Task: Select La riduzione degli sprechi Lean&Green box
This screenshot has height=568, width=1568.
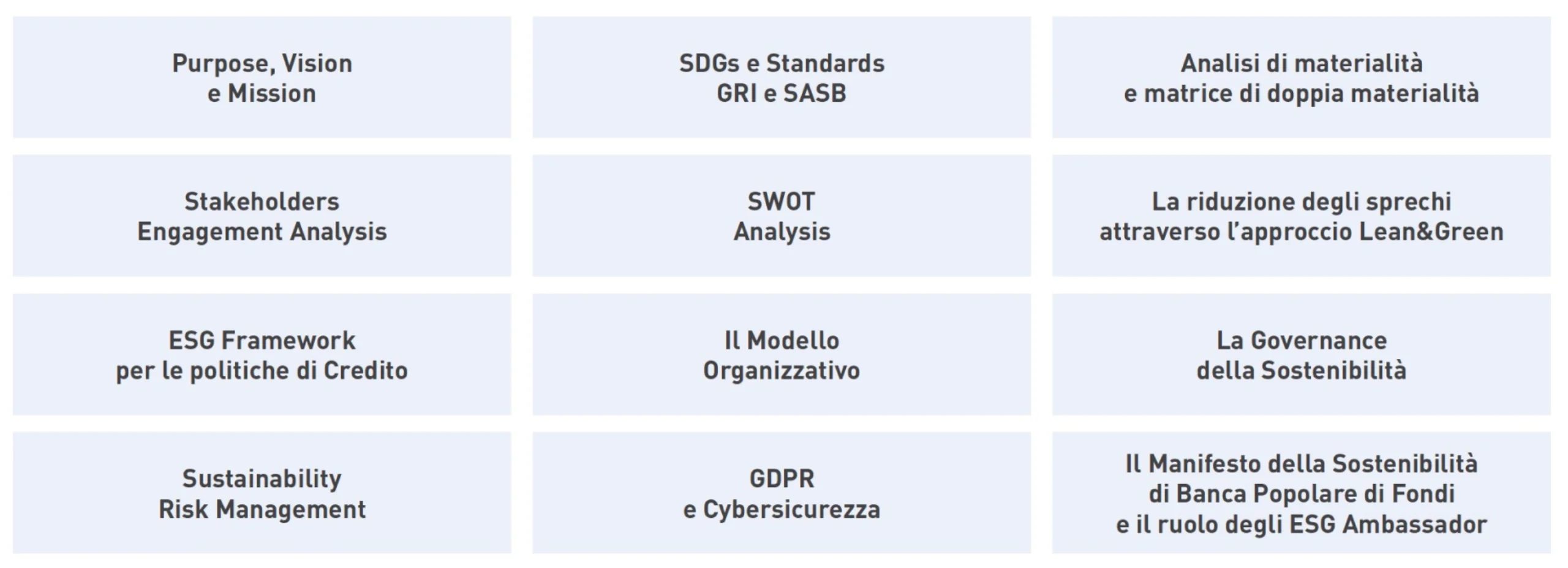Action: click(1302, 216)
